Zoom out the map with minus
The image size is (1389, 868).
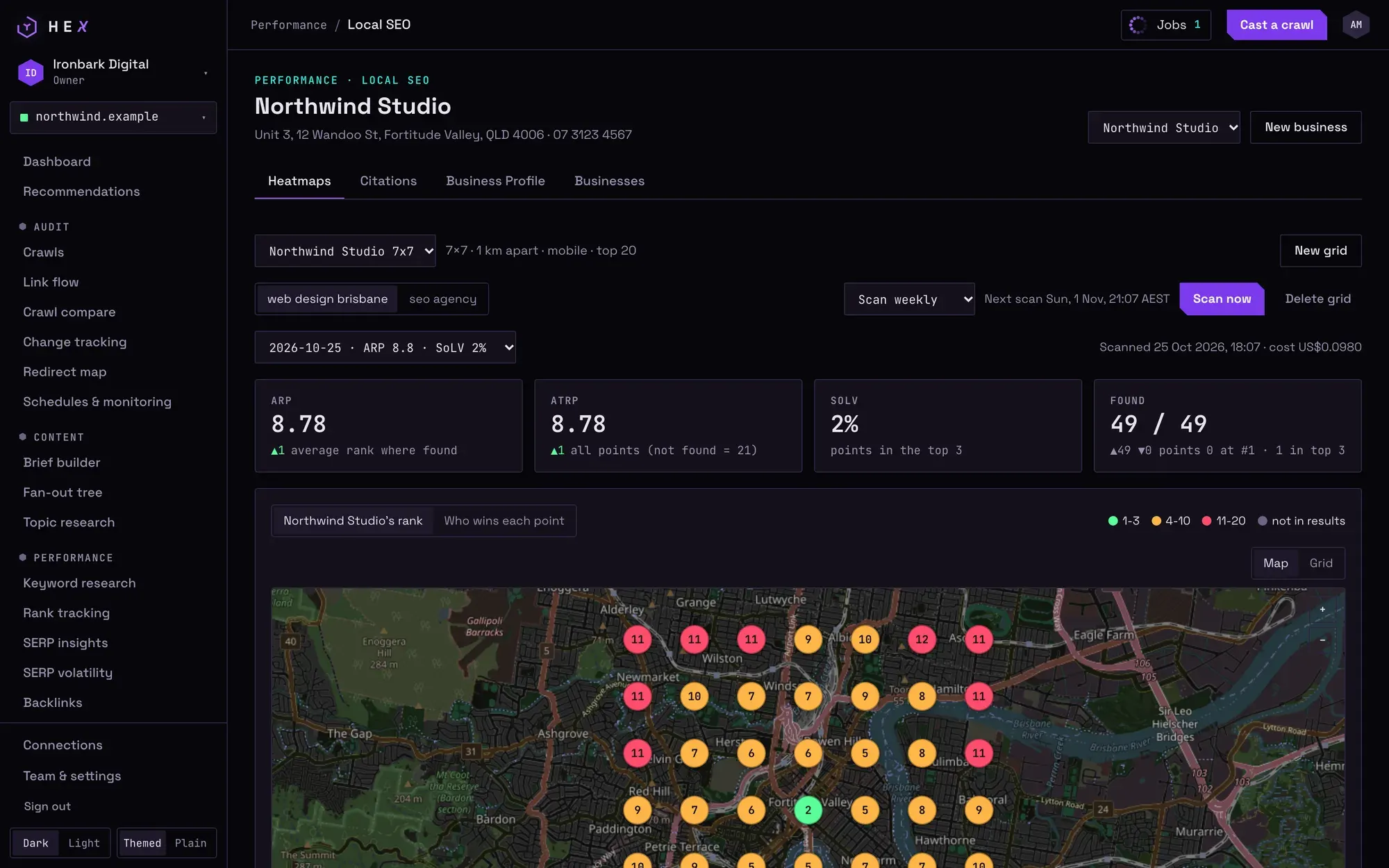pos(1322,640)
